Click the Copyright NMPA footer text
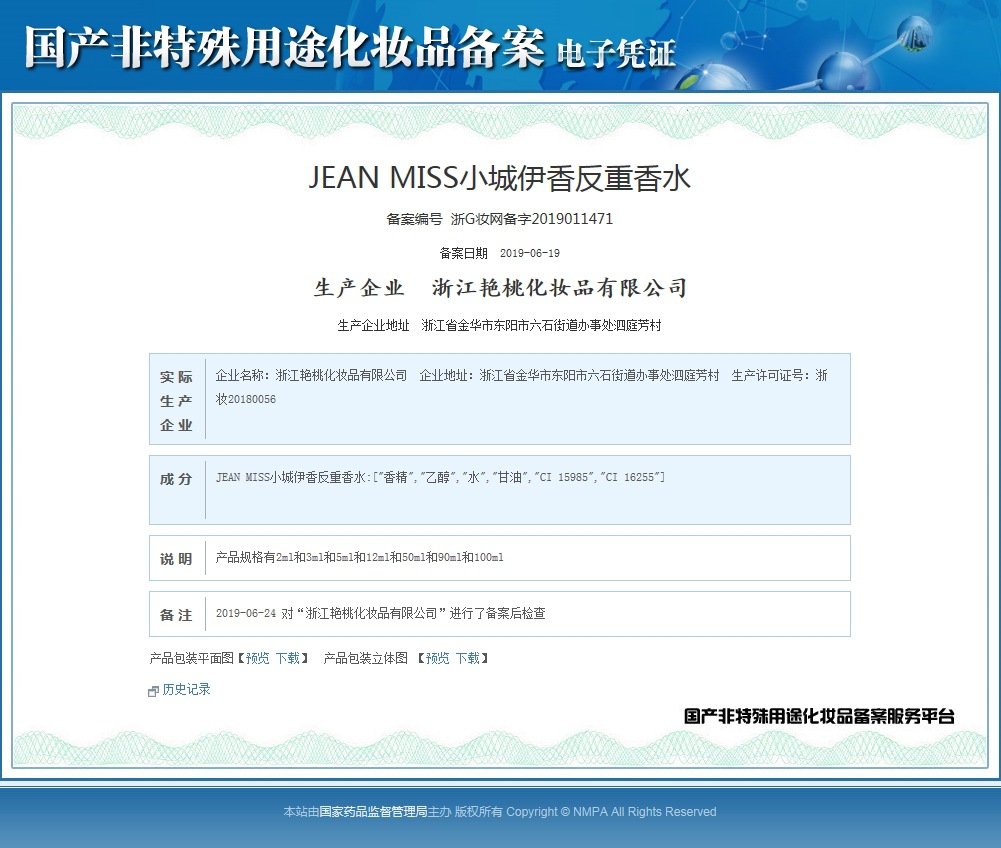Screen dimensions: 1001x848 [x=611, y=812]
